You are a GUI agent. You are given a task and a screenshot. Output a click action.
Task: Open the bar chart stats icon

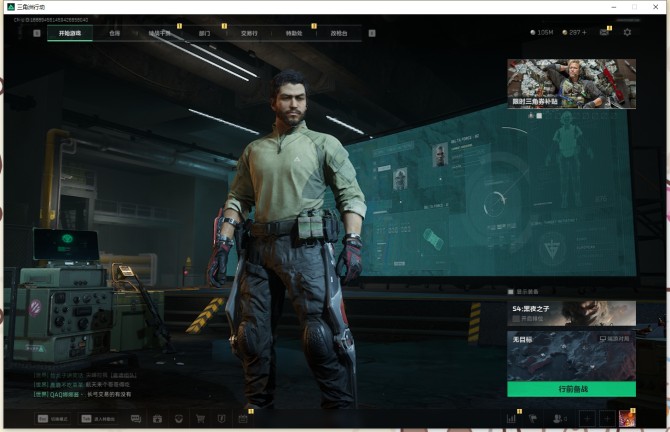511,419
